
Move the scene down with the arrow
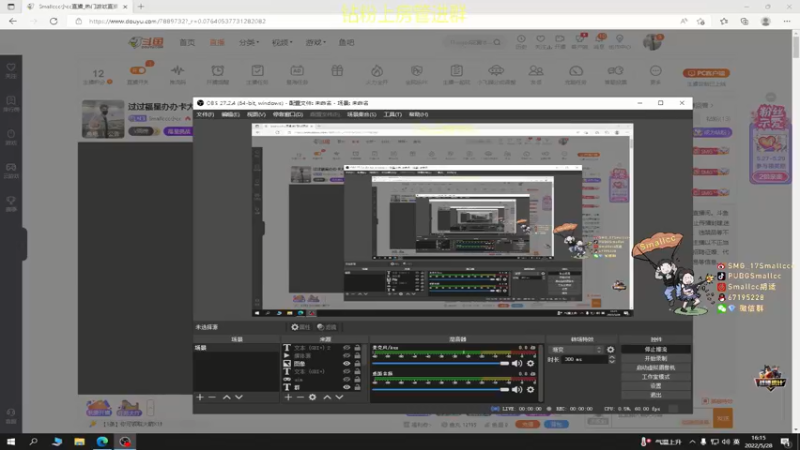[x=239, y=397]
